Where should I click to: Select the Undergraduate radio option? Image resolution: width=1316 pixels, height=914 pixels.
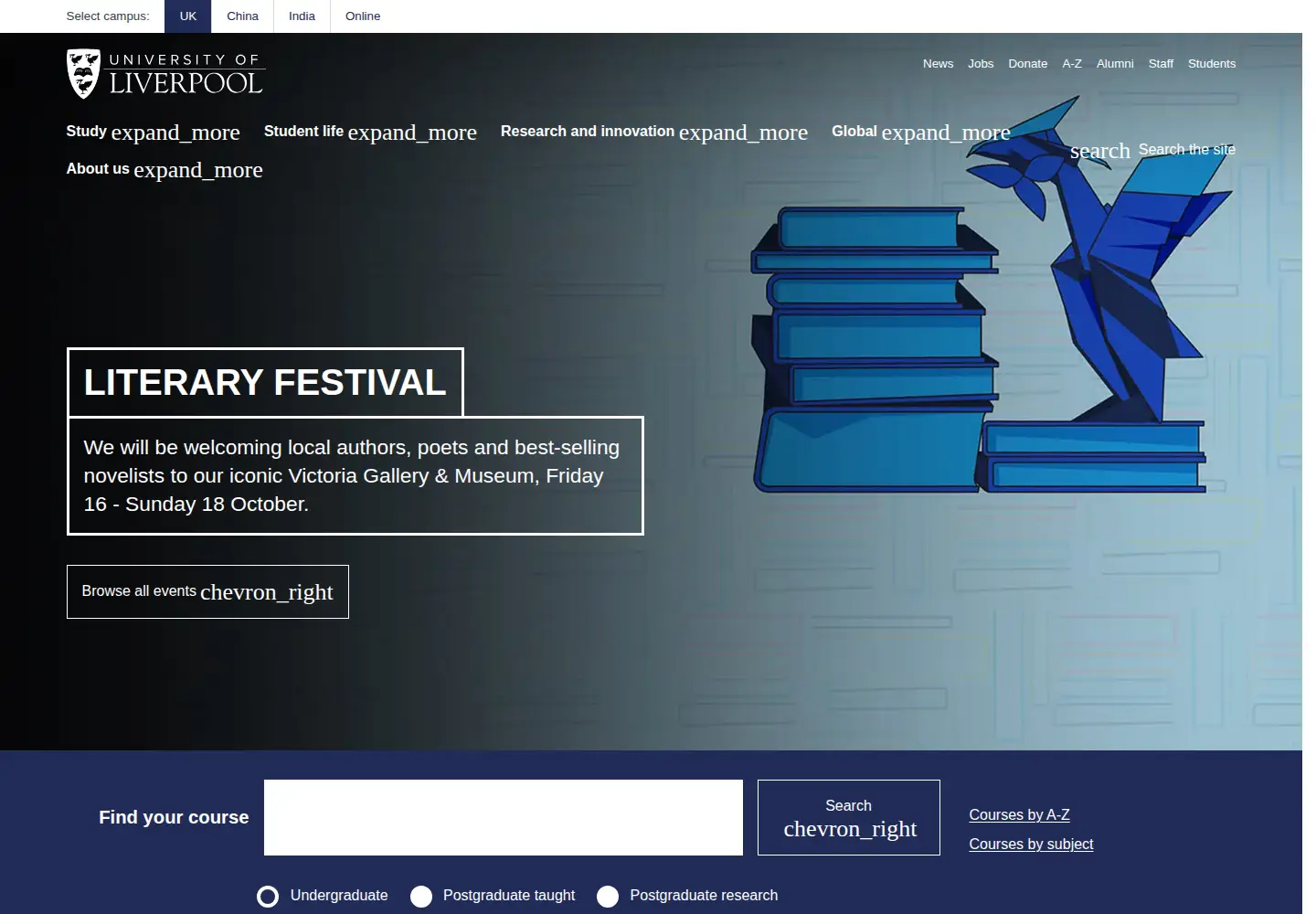pos(268,897)
